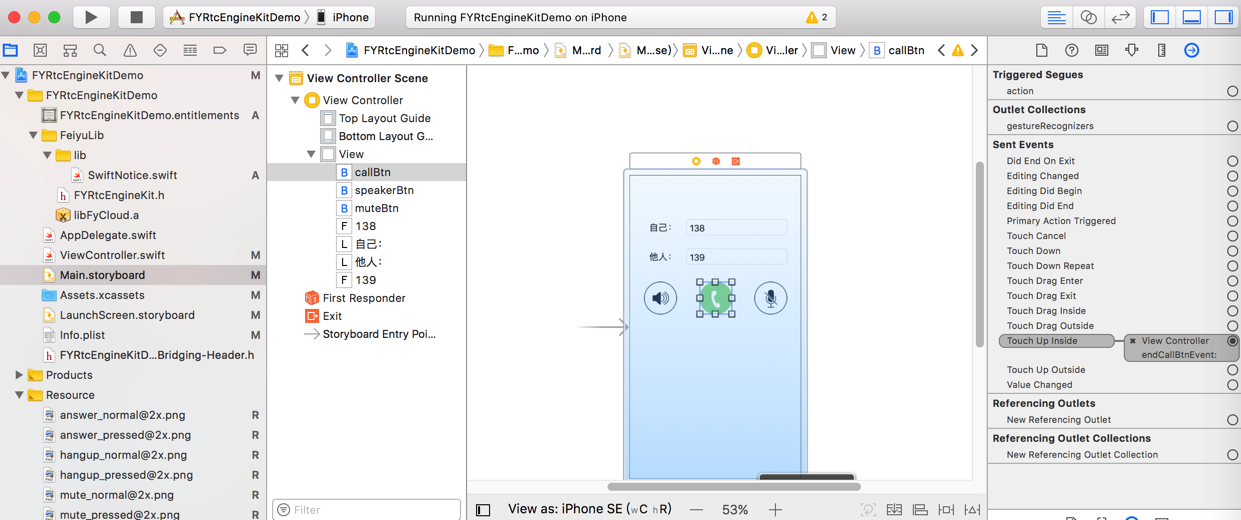Select ViewController.swift in navigator
This screenshot has width=1241, height=520.
112,255
